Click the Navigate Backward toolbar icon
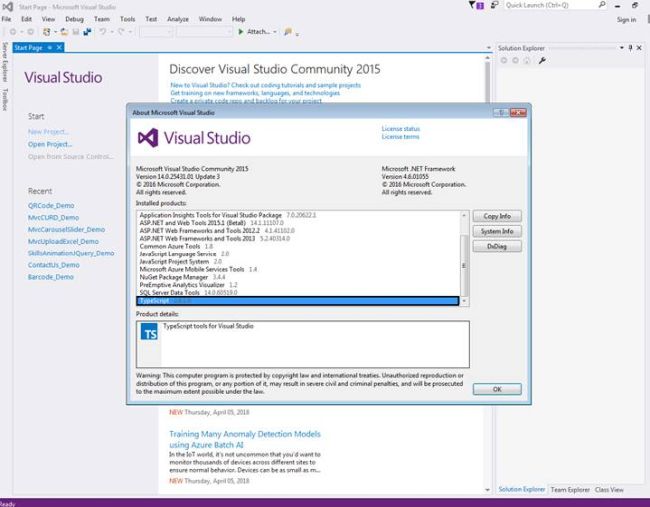The width and height of the screenshot is (650, 507). (x=13, y=32)
